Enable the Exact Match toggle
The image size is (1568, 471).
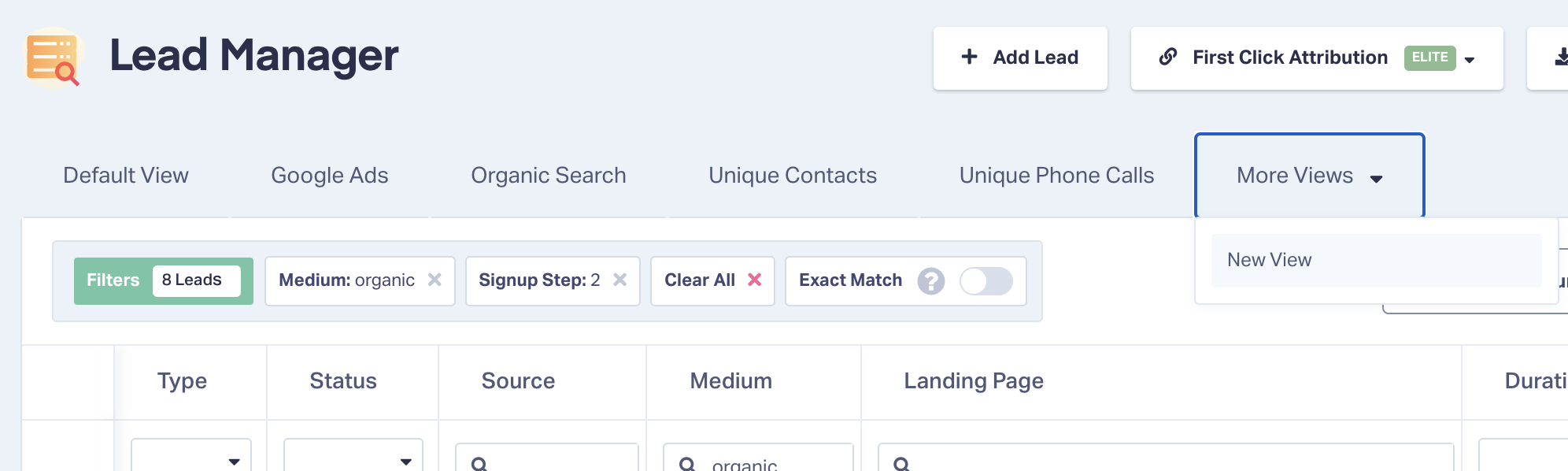988,280
